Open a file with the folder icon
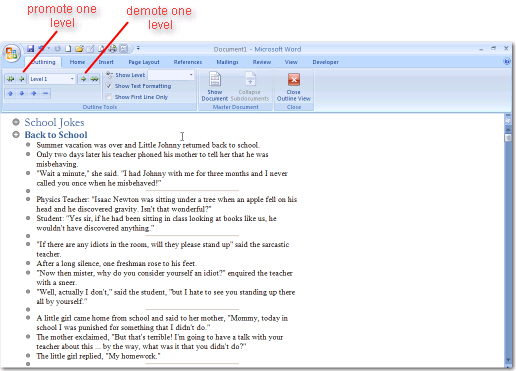516x371 pixels. point(79,49)
